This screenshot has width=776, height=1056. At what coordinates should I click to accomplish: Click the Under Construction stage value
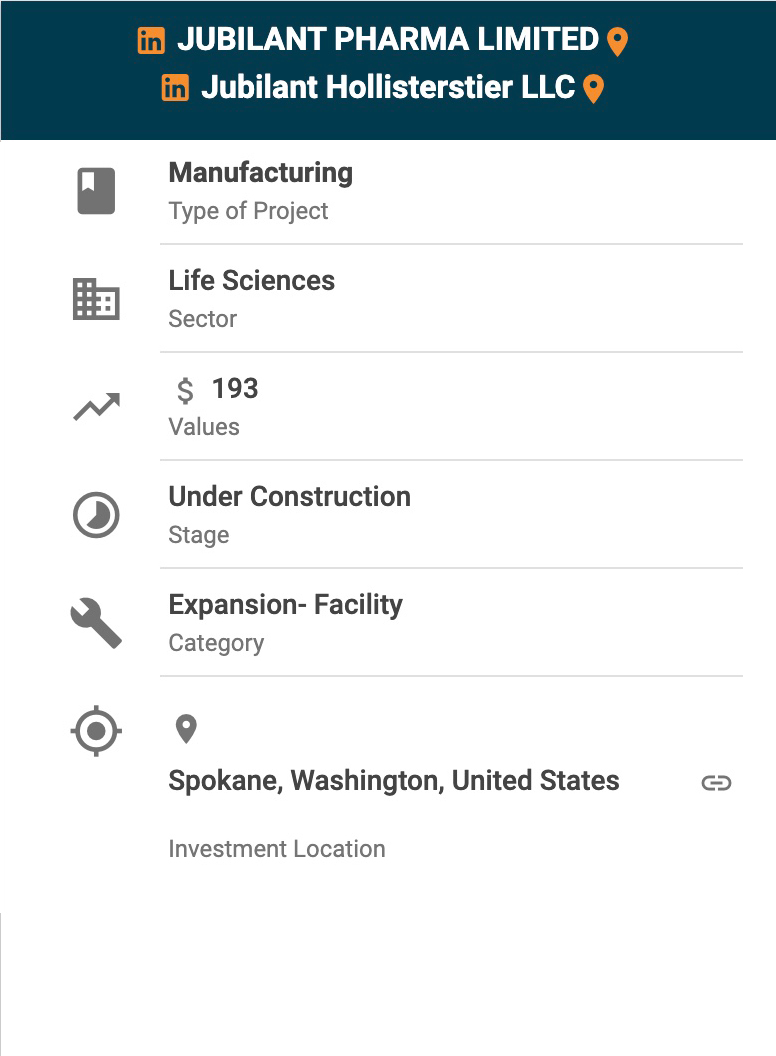point(289,496)
